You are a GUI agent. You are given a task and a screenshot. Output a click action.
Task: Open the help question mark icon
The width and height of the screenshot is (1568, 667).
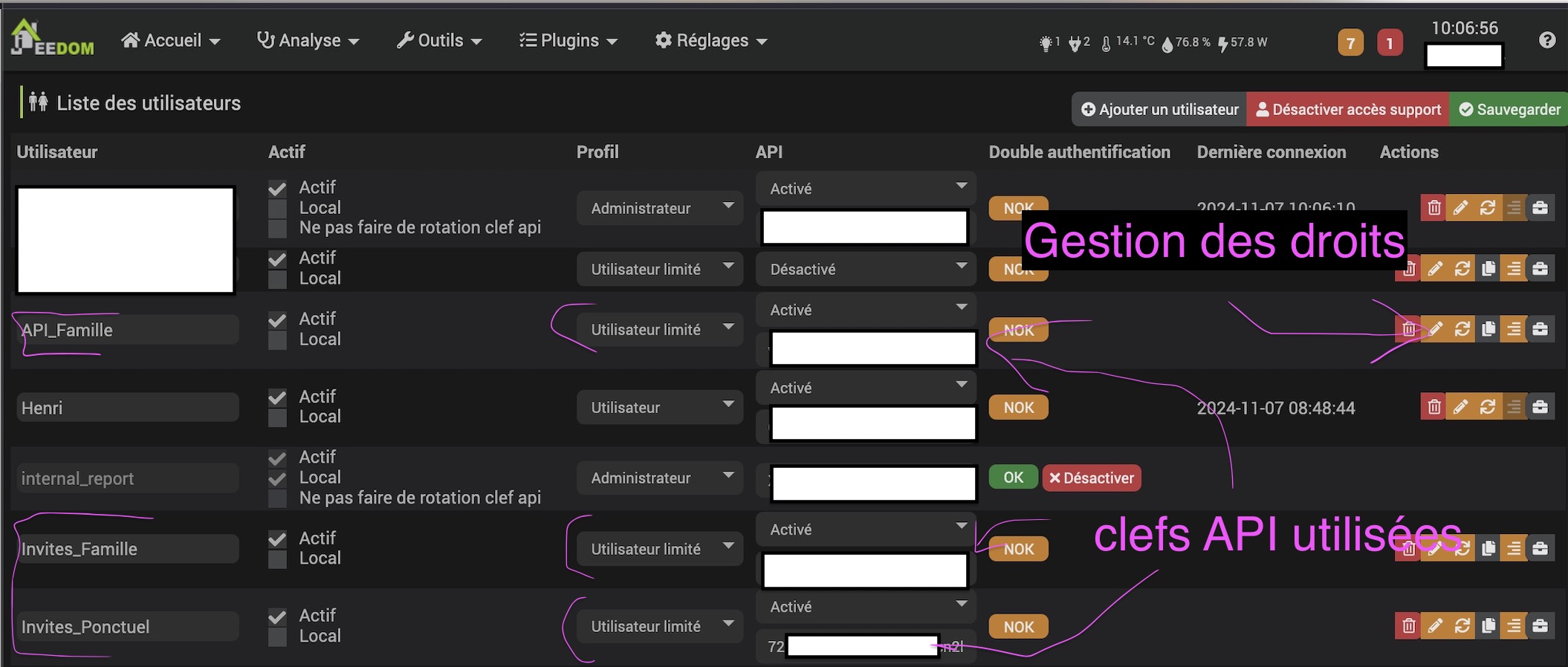tap(1547, 40)
